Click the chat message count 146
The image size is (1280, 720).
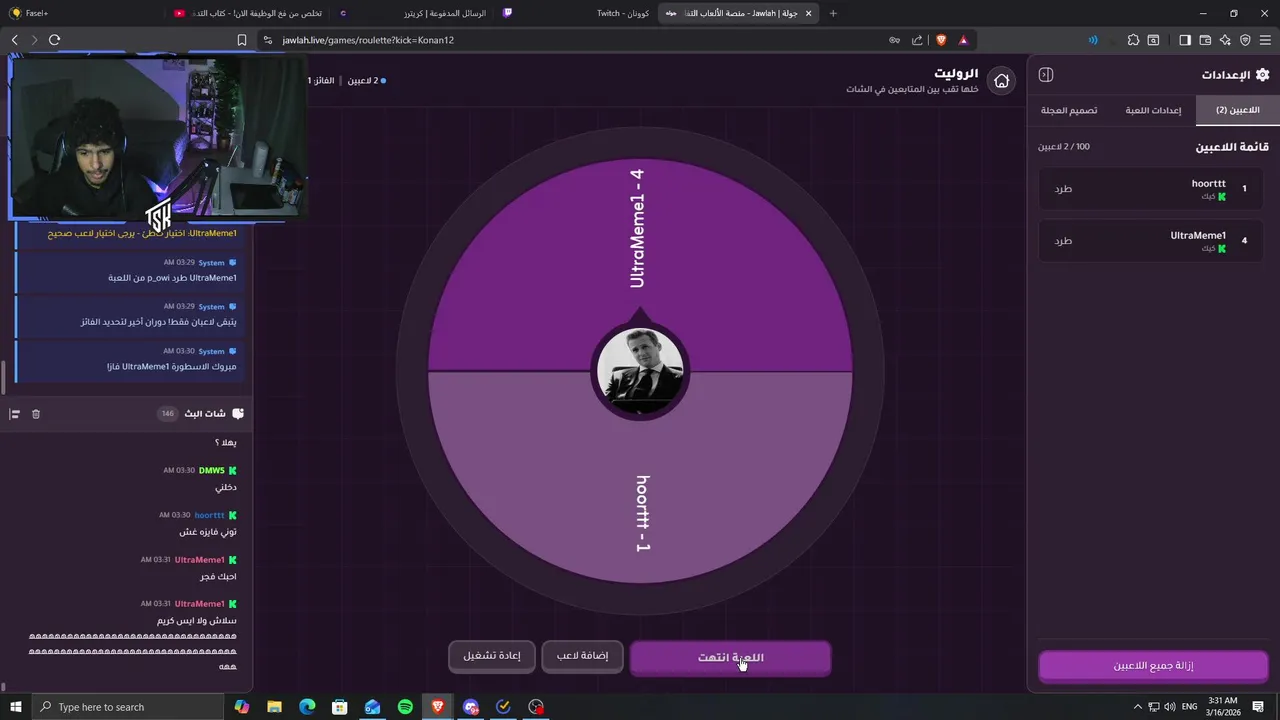[x=167, y=413]
